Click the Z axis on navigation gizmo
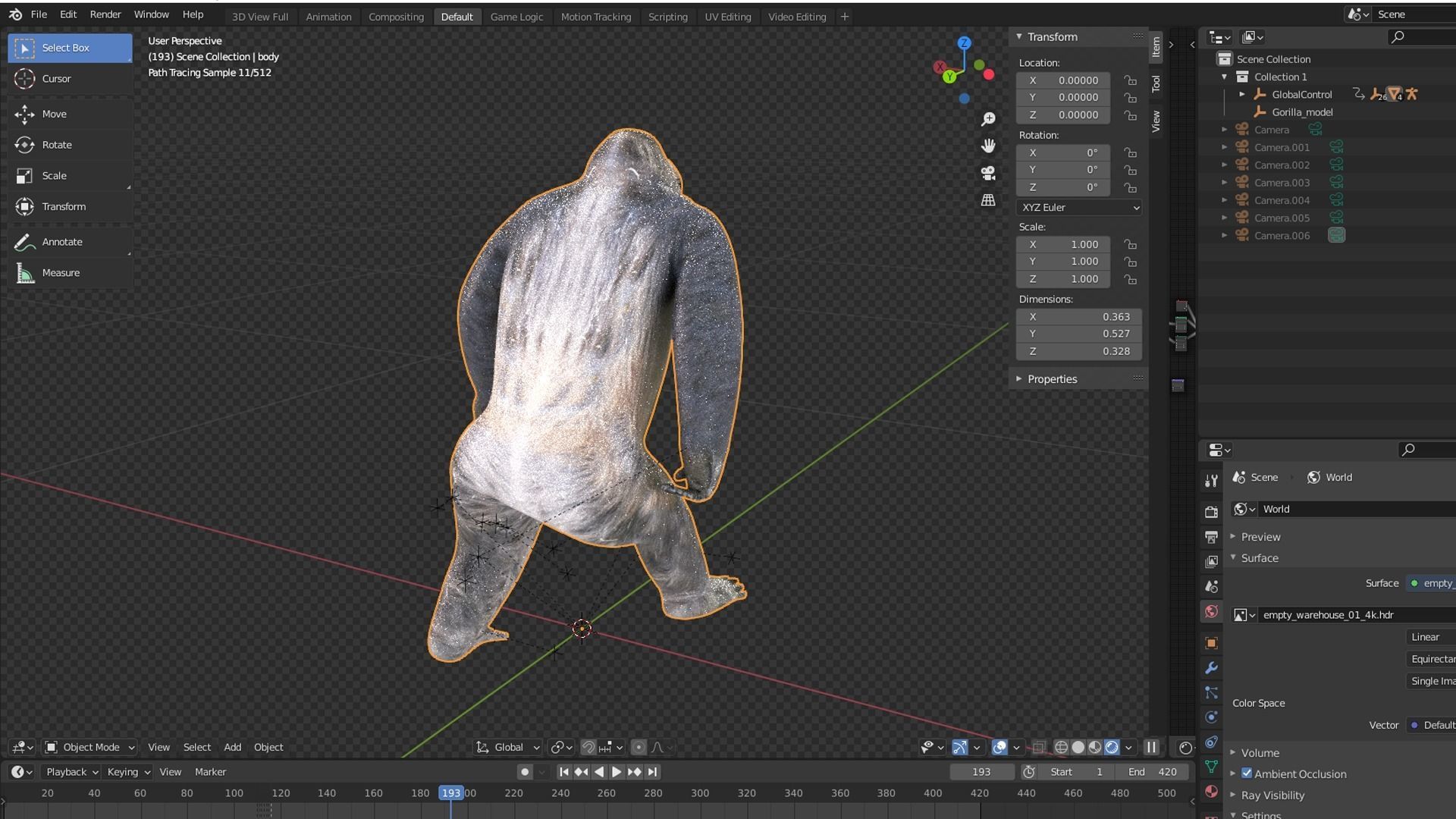This screenshot has height=819, width=1456. tap(964, 43)
